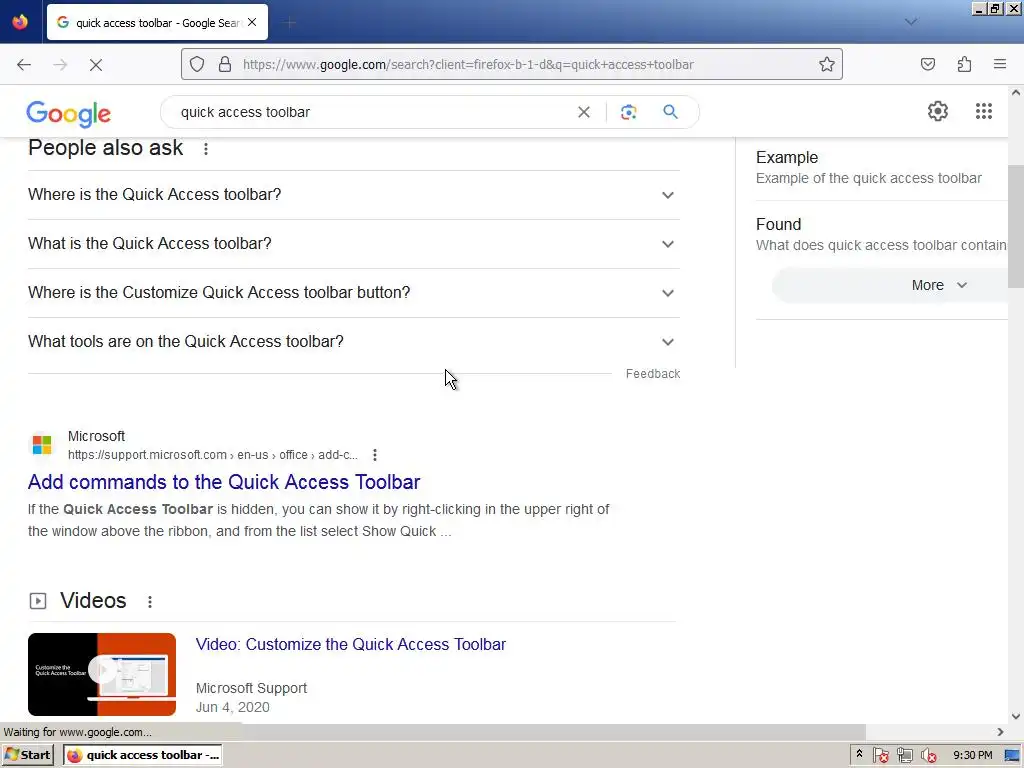Go to the Google homepage logo
Screen dimensions: 1024x768
point(69,114)
